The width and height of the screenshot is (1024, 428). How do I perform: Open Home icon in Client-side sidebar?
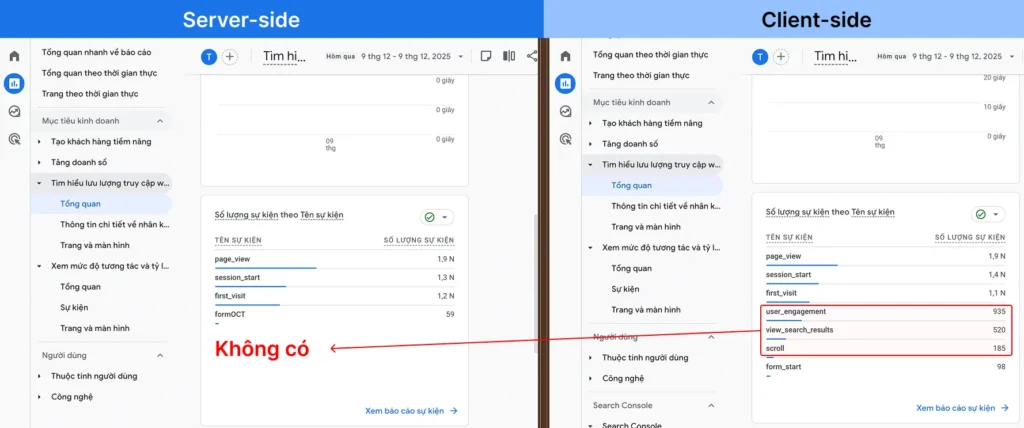(x=566, y=56)
